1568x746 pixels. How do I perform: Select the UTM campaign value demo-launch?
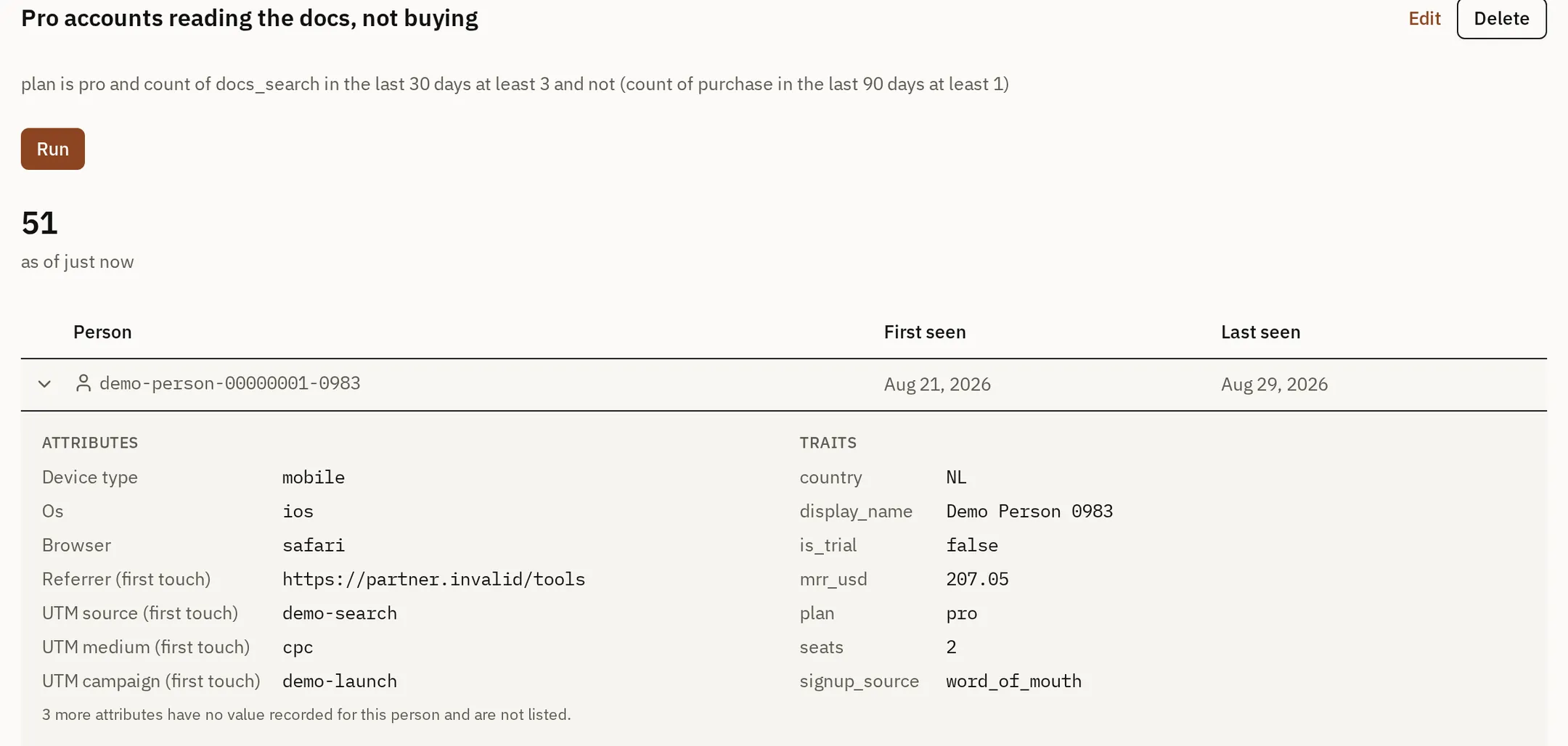(x=340, y=681)
